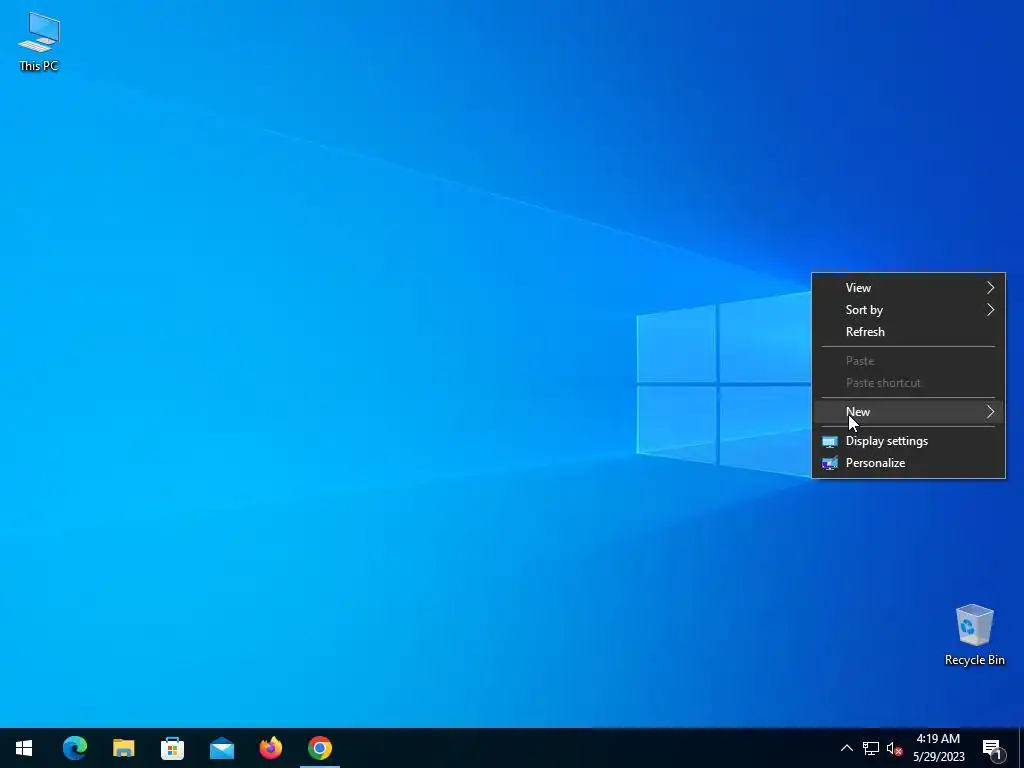
Task: Select the This PC desktop icon
Action: [x=39, y=40]
